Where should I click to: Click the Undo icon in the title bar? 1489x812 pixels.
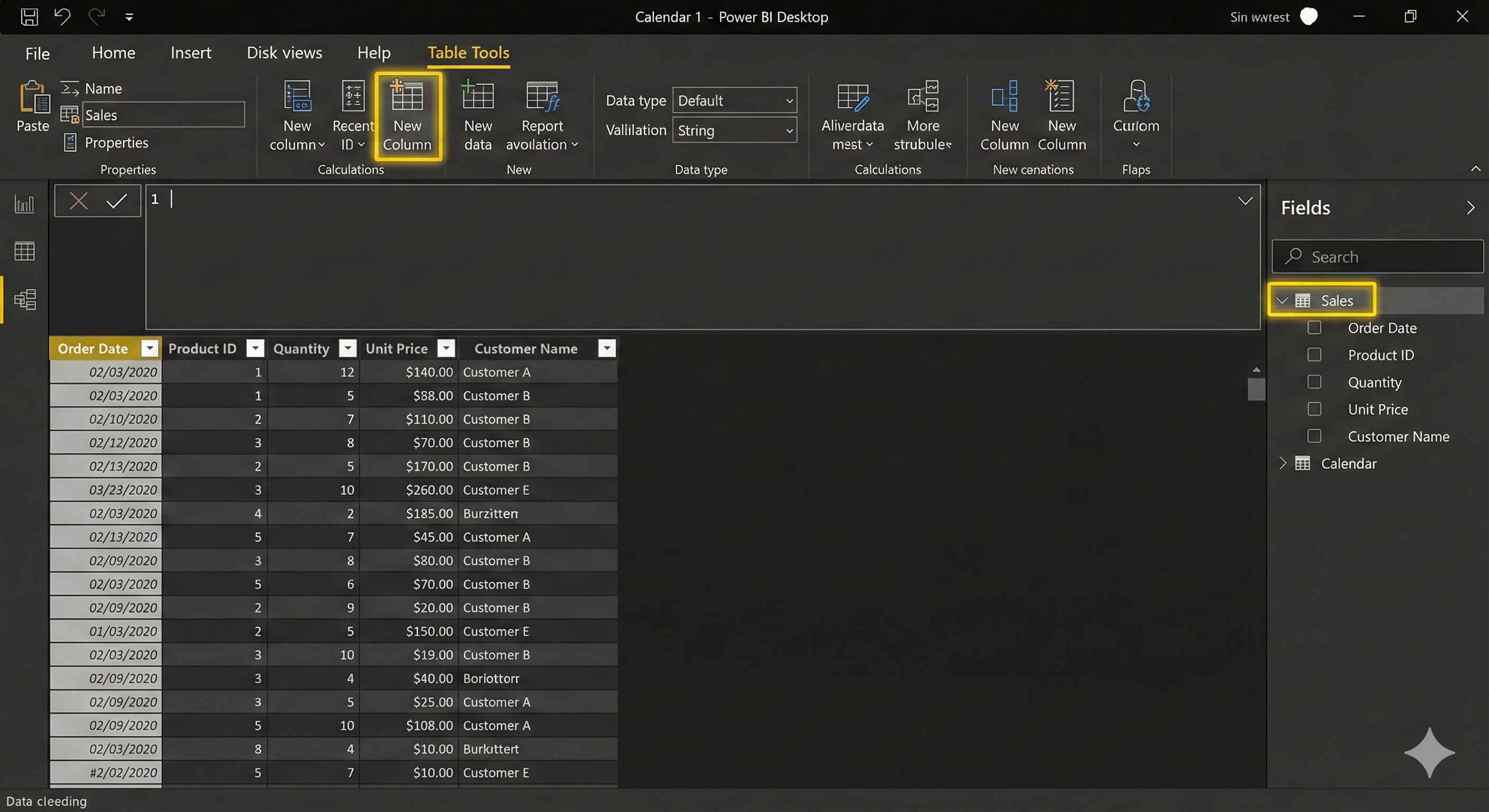point(62,17)
